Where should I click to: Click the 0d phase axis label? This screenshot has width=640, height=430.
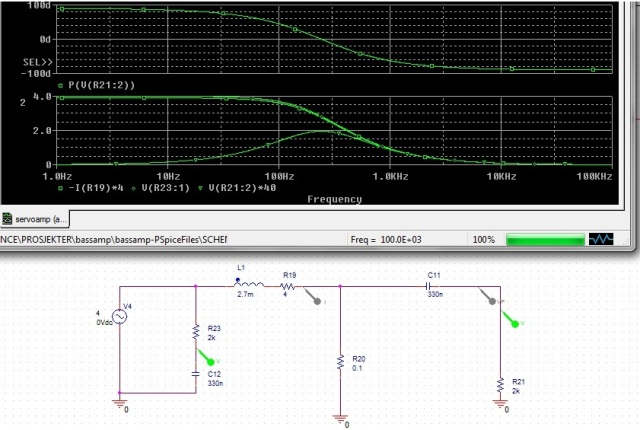[x=45, y=40]
